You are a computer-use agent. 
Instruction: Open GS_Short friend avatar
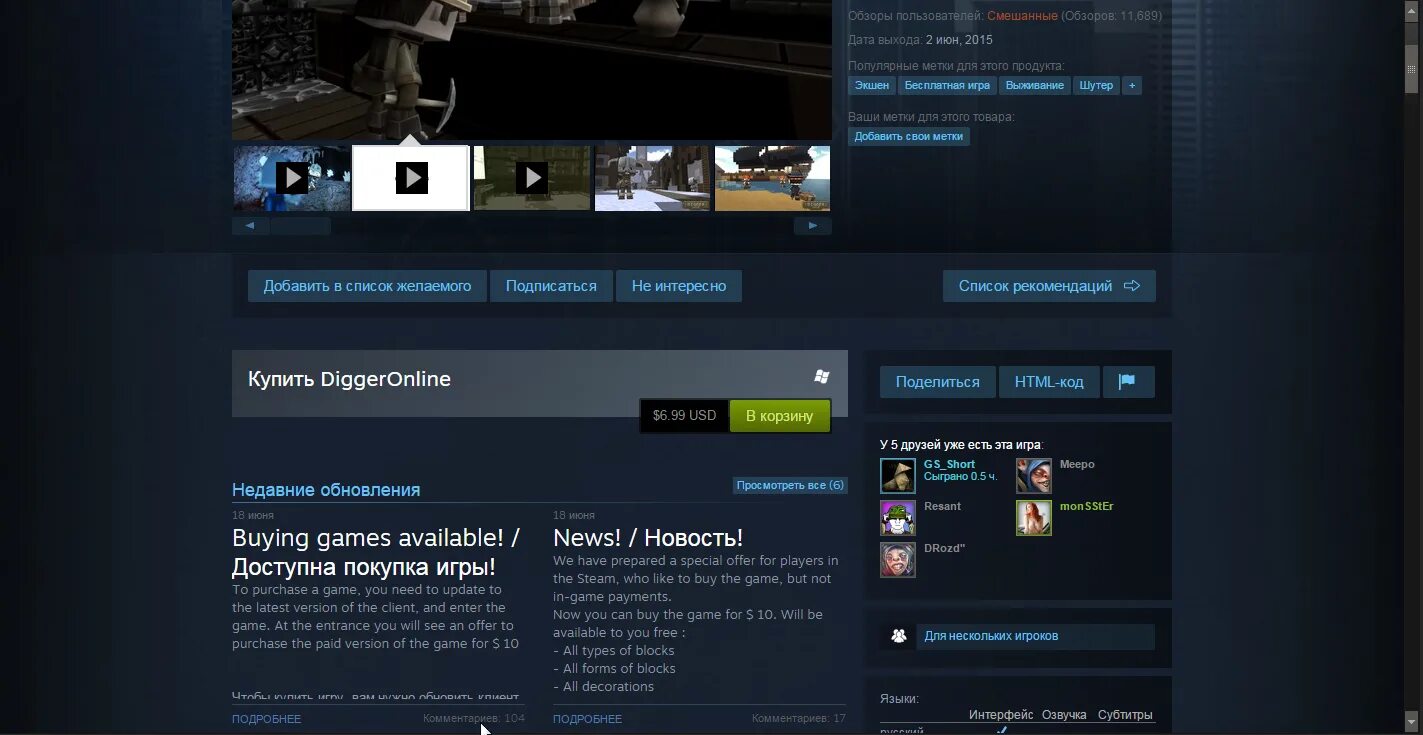(898, 476)
